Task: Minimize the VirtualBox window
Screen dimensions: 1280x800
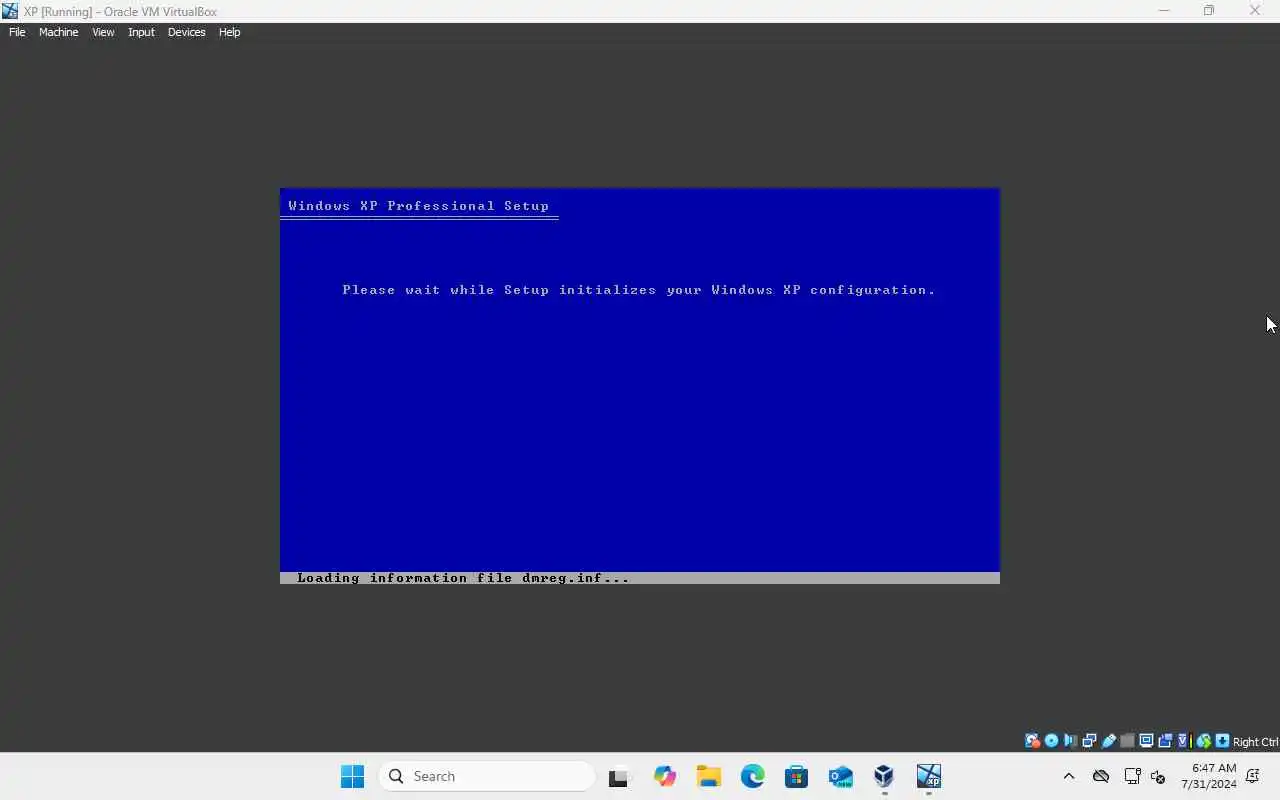Action: (1163, 11)
